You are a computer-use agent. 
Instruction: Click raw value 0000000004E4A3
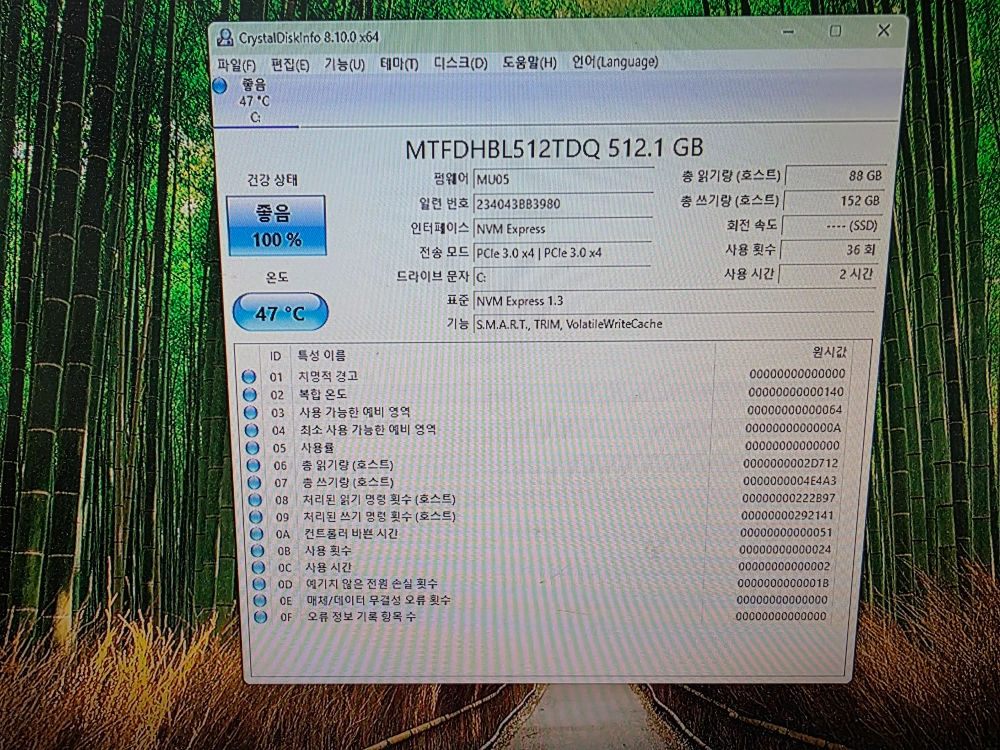[x=790, y=481]
